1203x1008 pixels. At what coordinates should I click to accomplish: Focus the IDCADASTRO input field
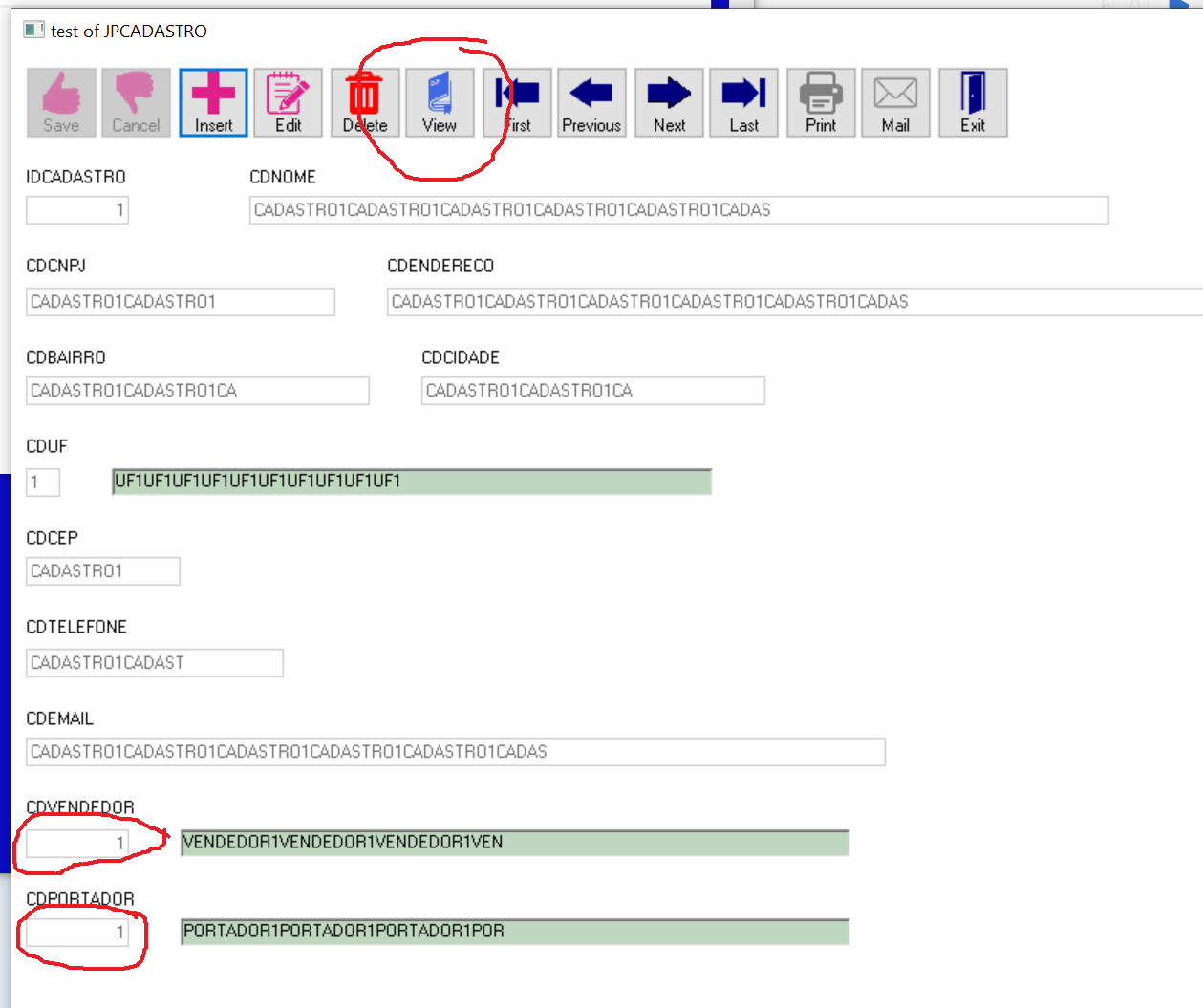(77, 210)
